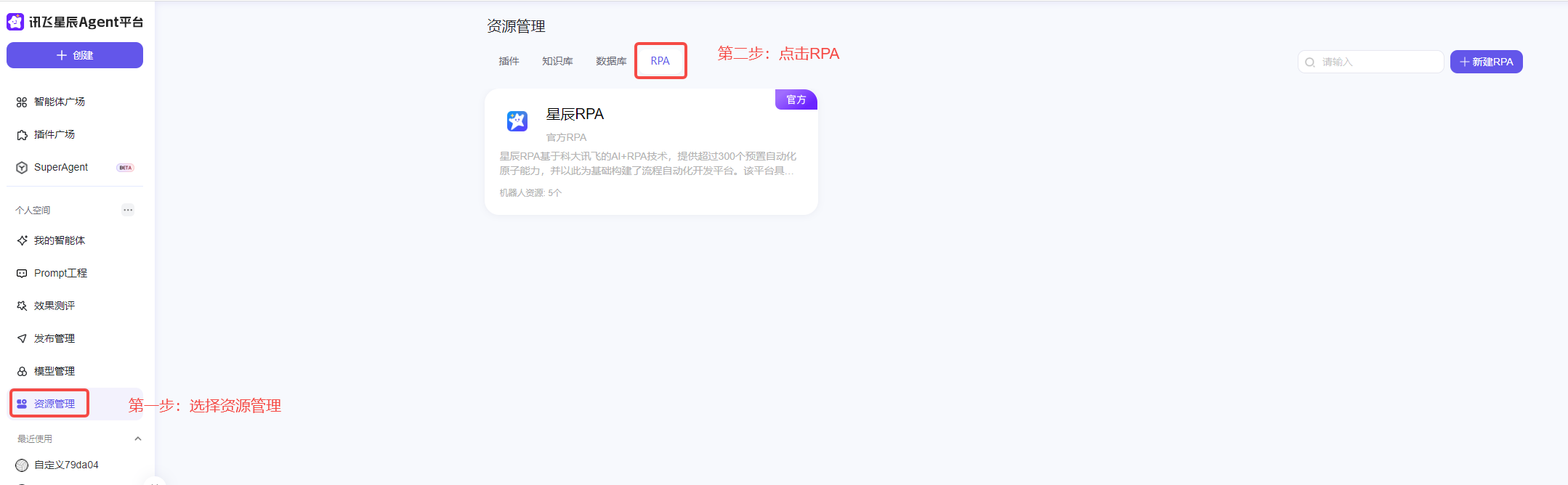Image resolution: width=1568 pixels, height=485 pixels.
Task: Switch to the 插件 tab
Action: click(509, 61)
